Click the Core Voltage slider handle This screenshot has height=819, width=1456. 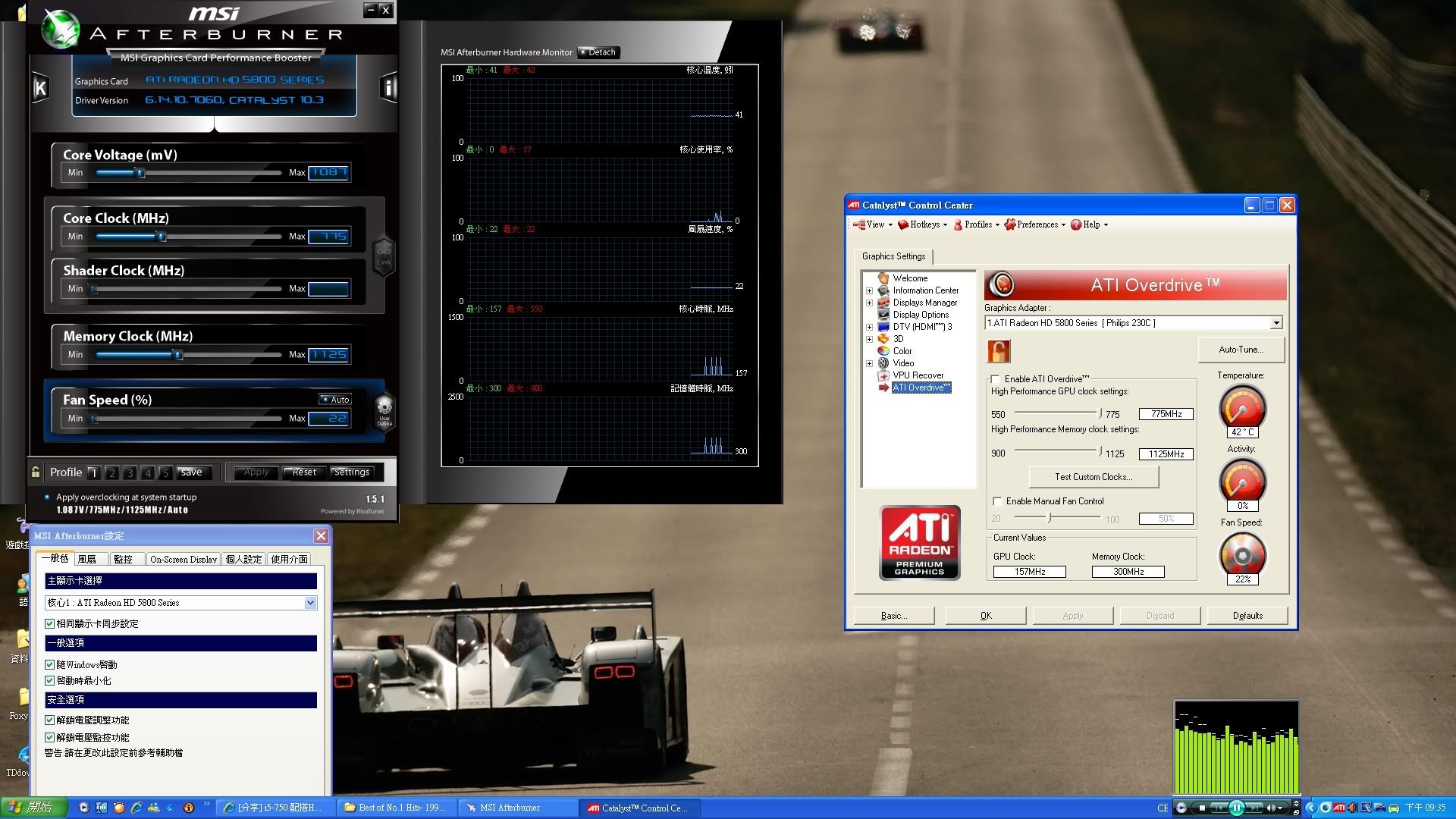point(140,172)
